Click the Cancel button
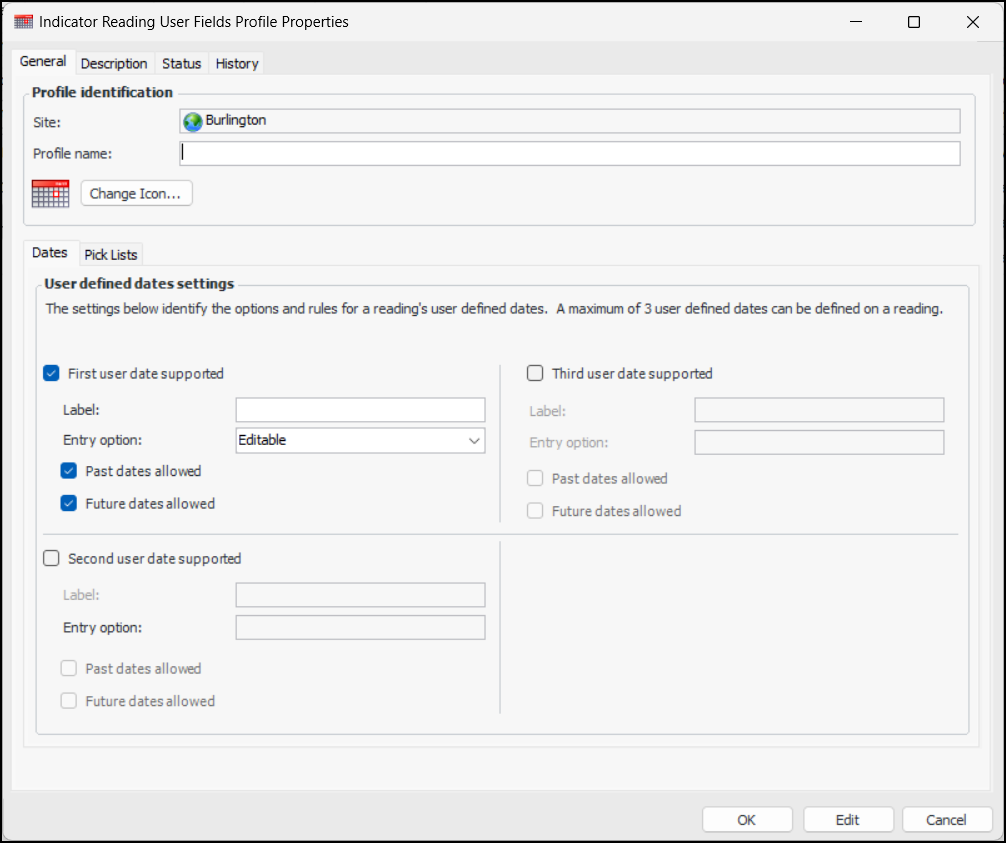 pos(946,820)
